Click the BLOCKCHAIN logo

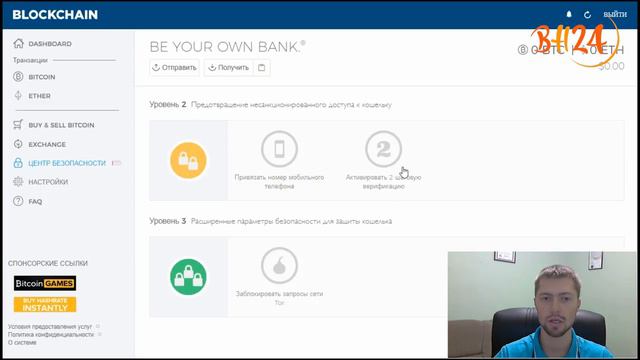point(55,15)
